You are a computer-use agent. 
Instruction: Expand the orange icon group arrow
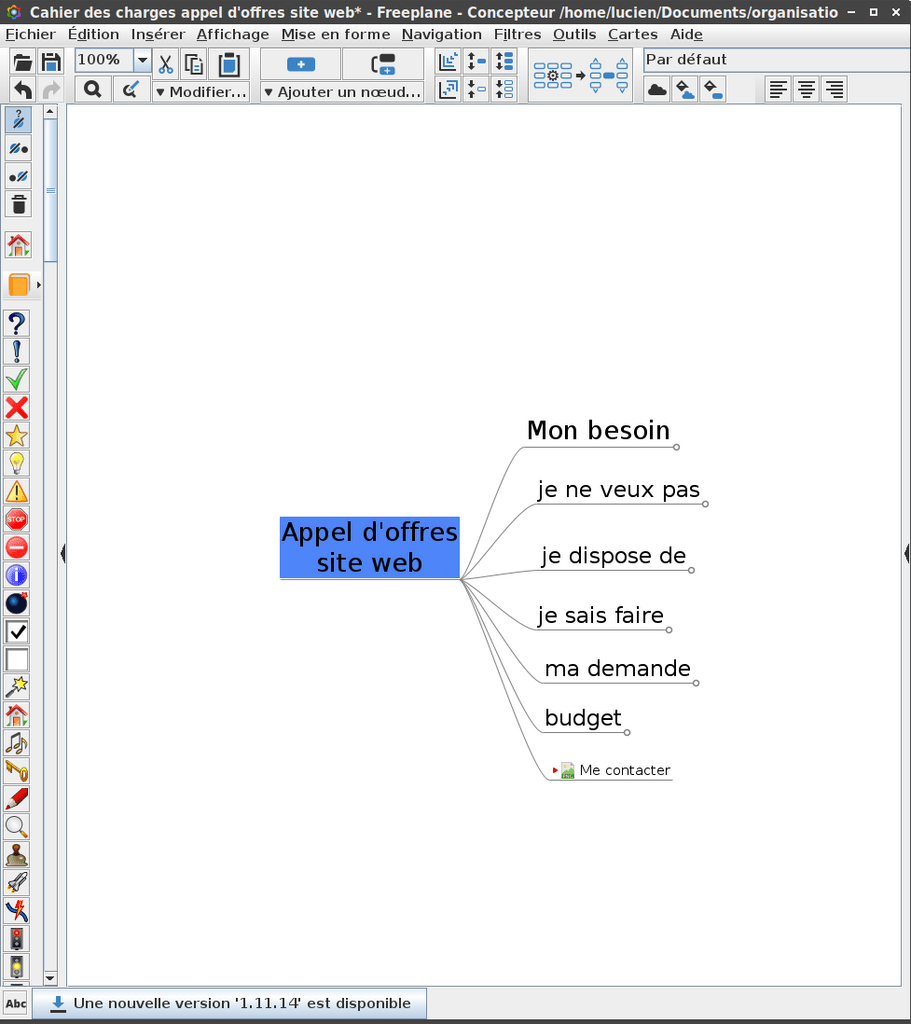[39, 285]
